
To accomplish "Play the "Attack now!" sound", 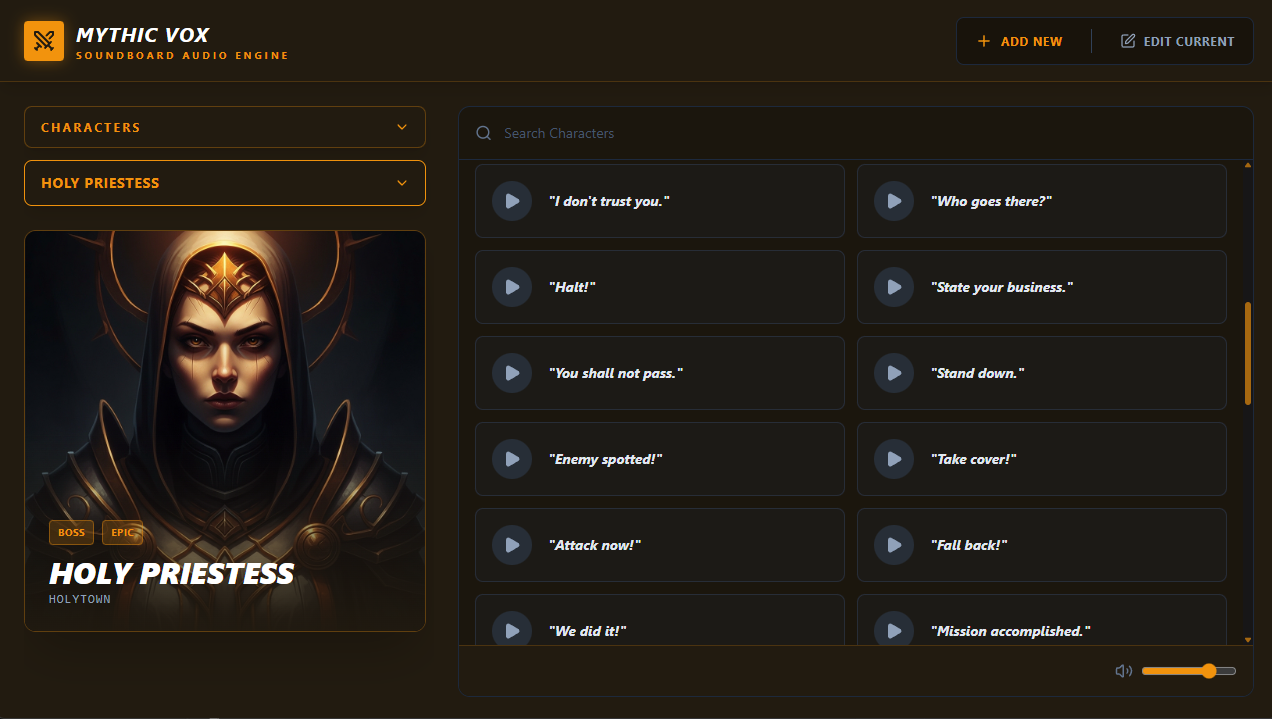I will coord(512,545).
